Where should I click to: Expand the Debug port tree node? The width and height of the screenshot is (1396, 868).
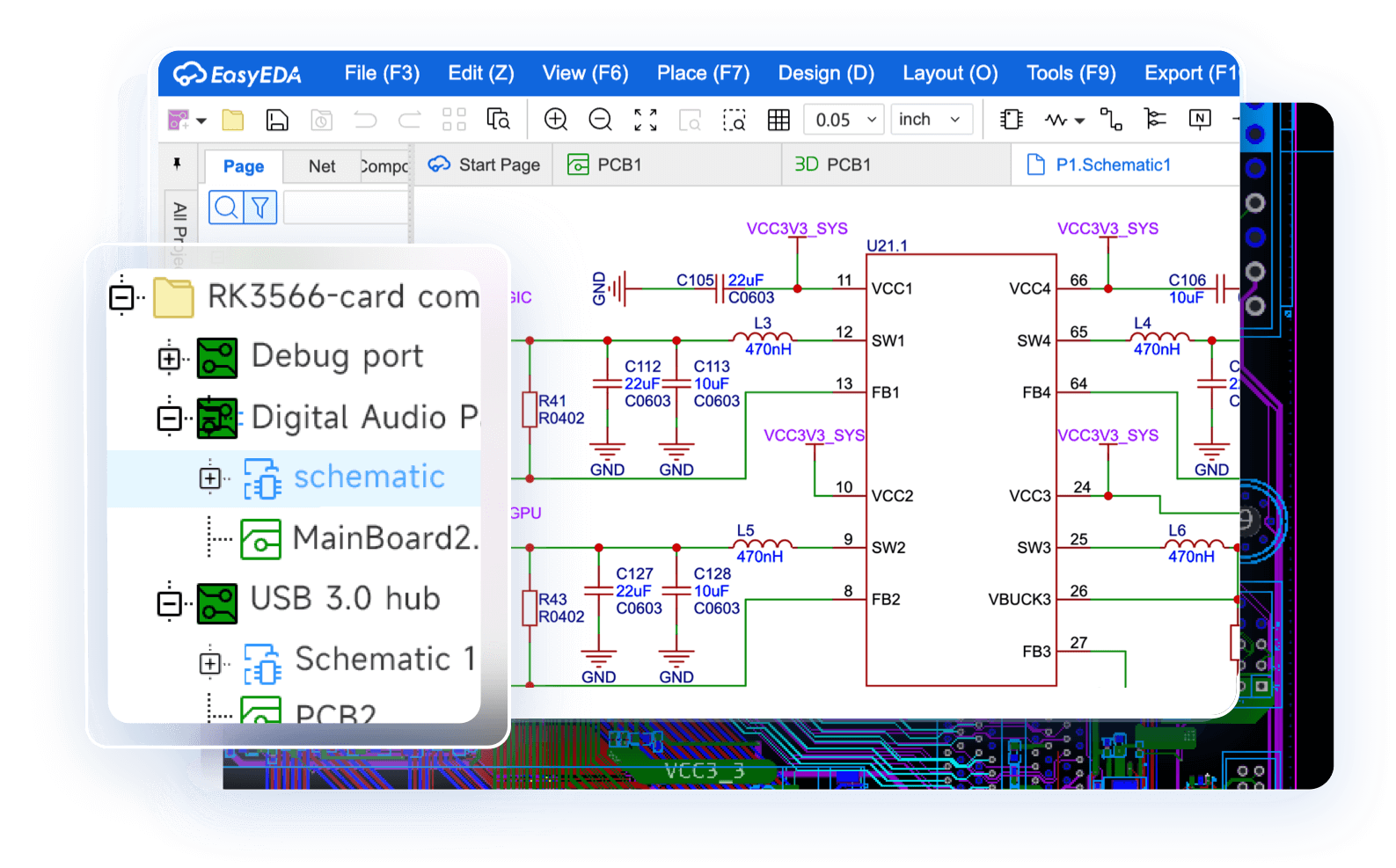(x=169, y=359)
